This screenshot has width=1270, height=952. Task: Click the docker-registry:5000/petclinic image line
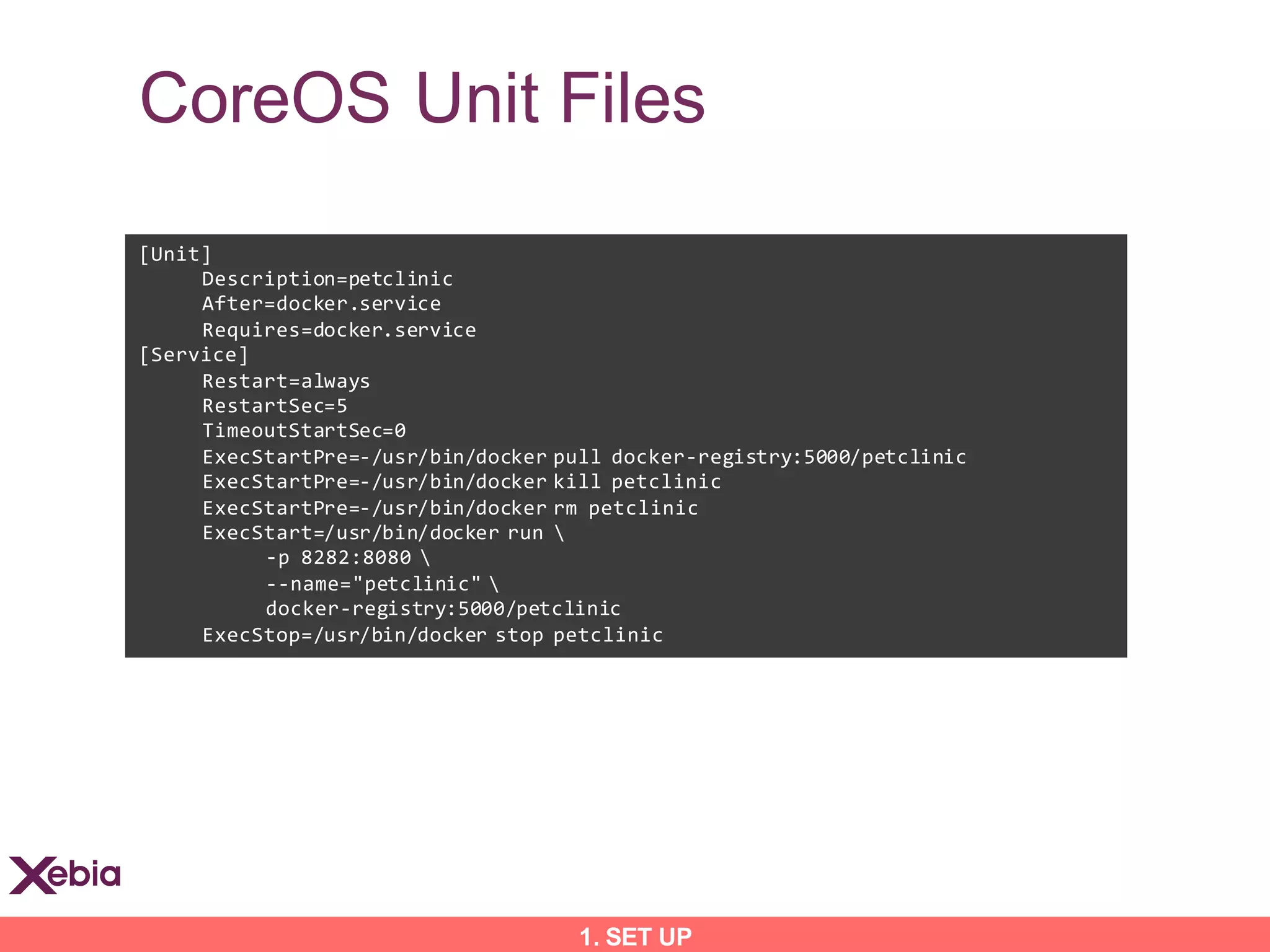pyautogui.click(x=443, y=609)
